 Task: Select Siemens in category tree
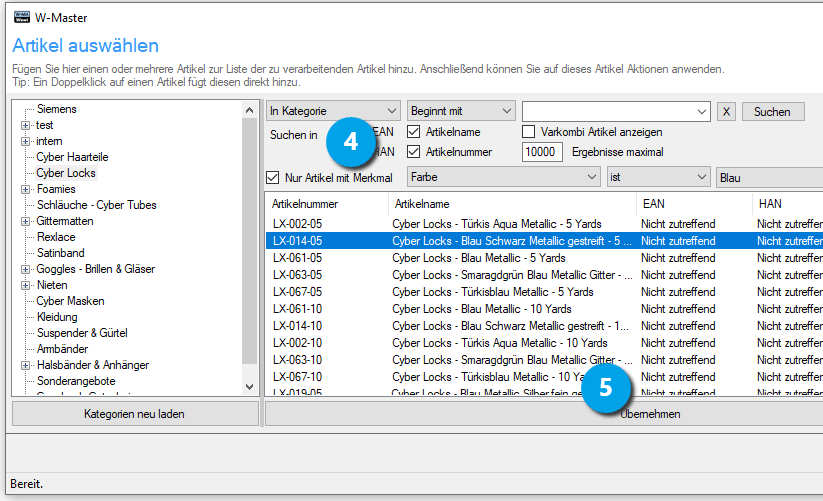(x=57, y=109)
